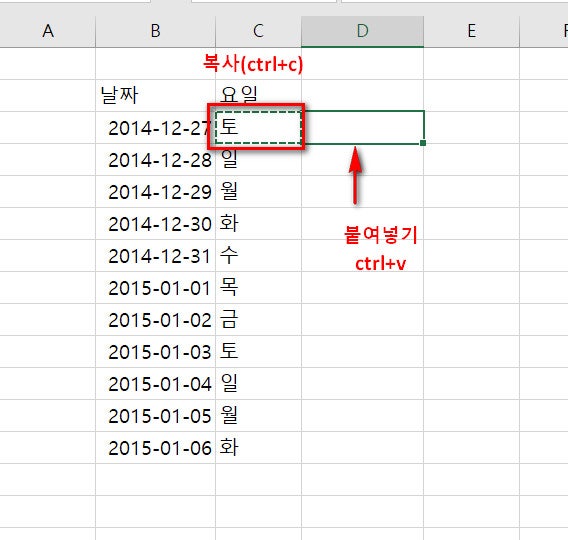Select the date cell 2015-01-01
The width and height of the screenshot is (568, 540).
[155, 288]
